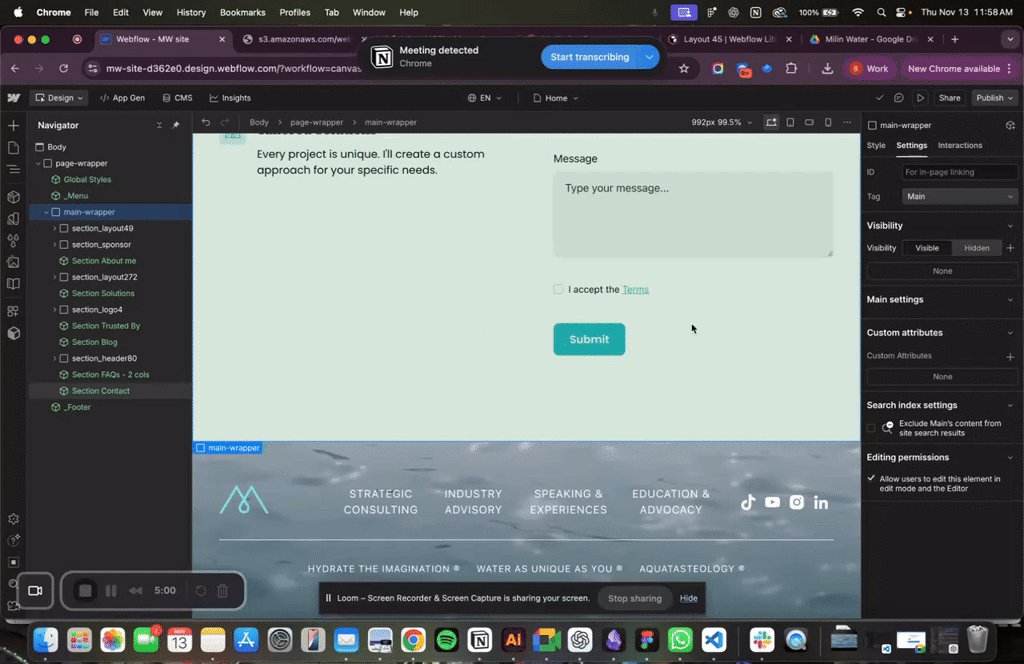Click the ID input field
Image resolution: width=1024 pixels, height=664 pixels.
[959, 172]
